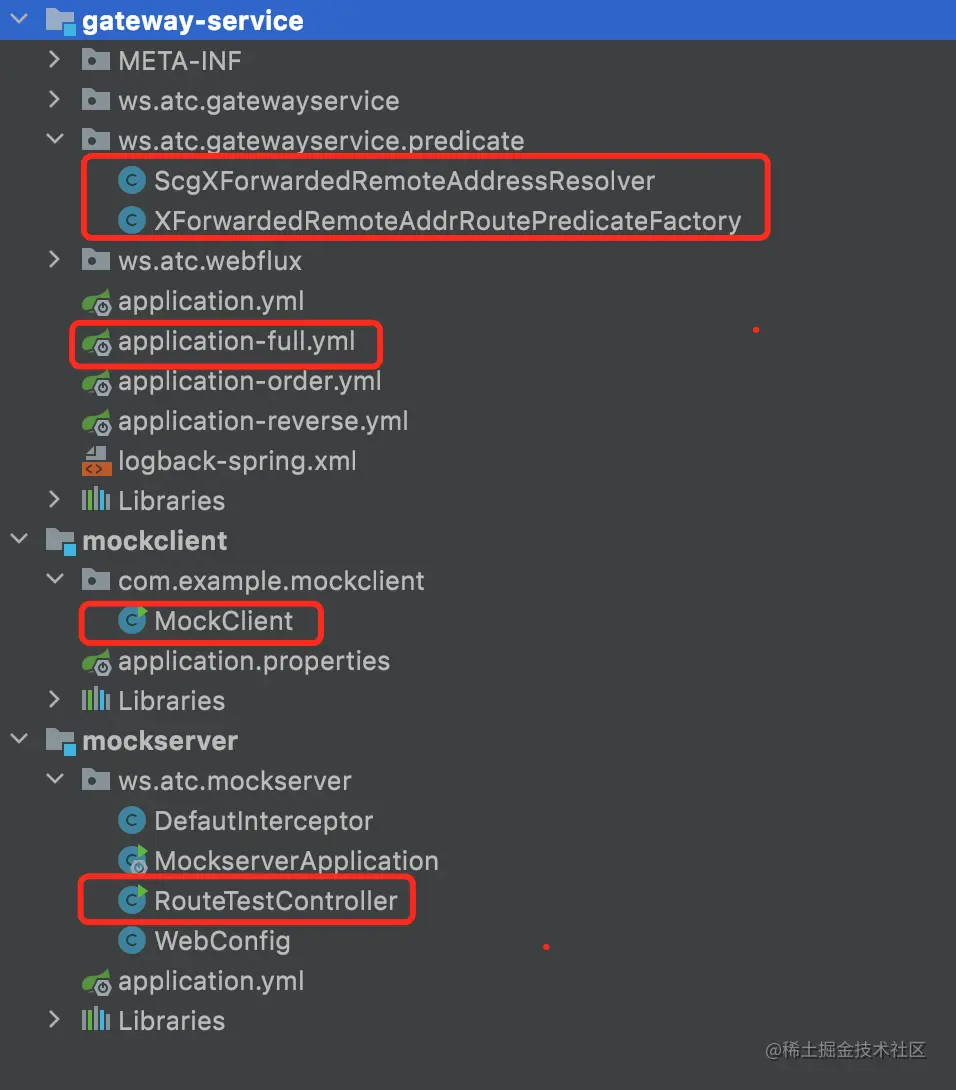Click the MockserverApplication Spring Boot class icon
The image size is (956, 1090).
(x=132, y=860)
